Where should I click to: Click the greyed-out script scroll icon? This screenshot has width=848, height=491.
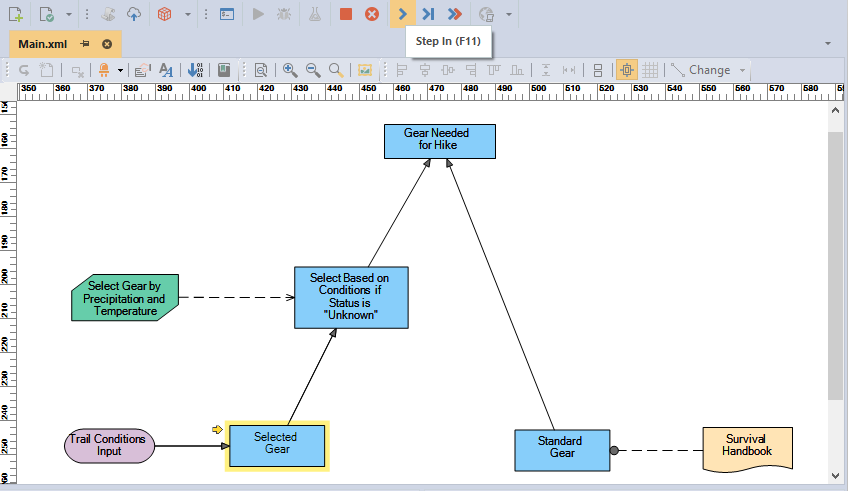click(x=108, y=14)
